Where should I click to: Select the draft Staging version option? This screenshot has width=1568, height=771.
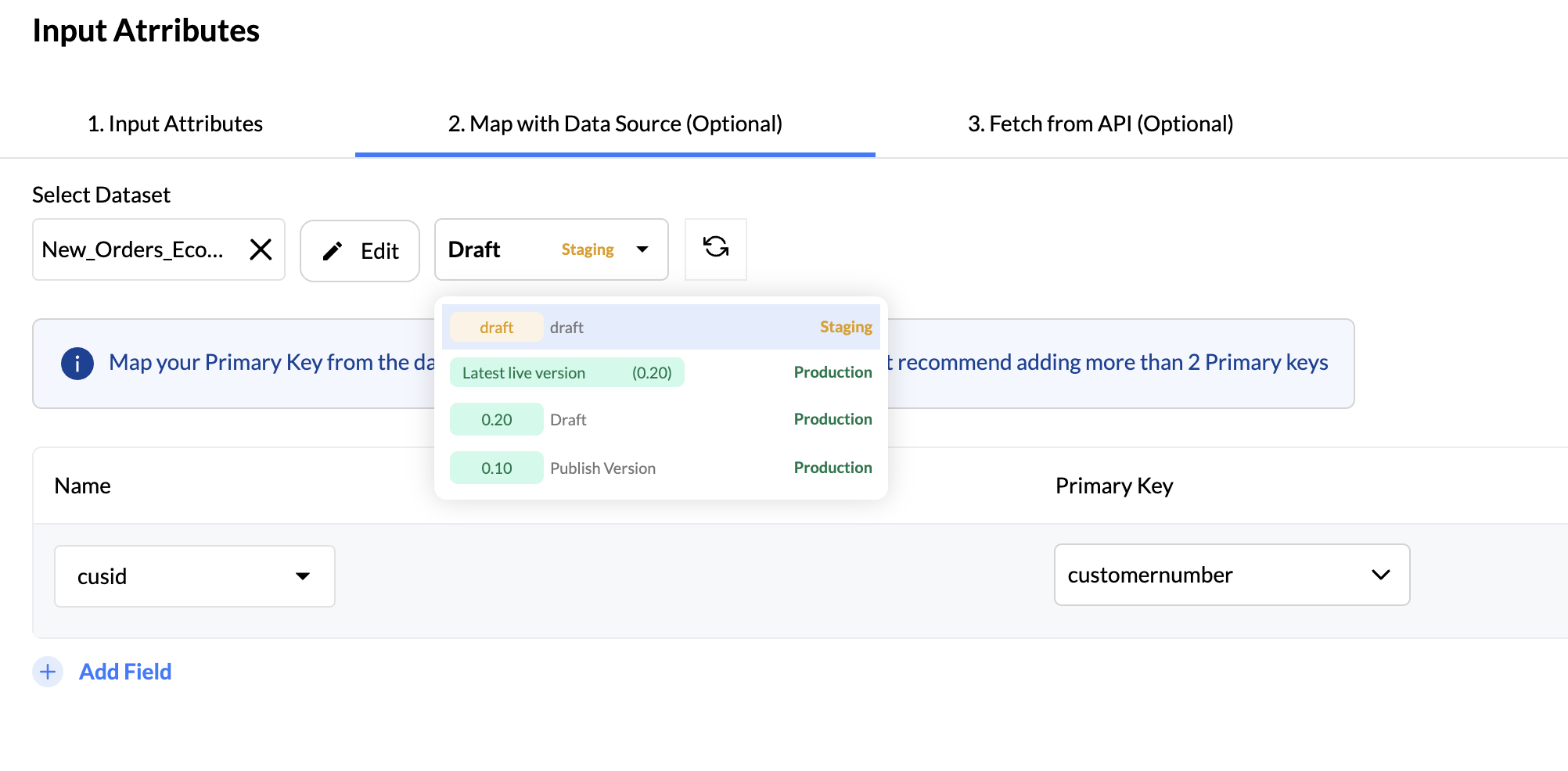coord(660,327)
